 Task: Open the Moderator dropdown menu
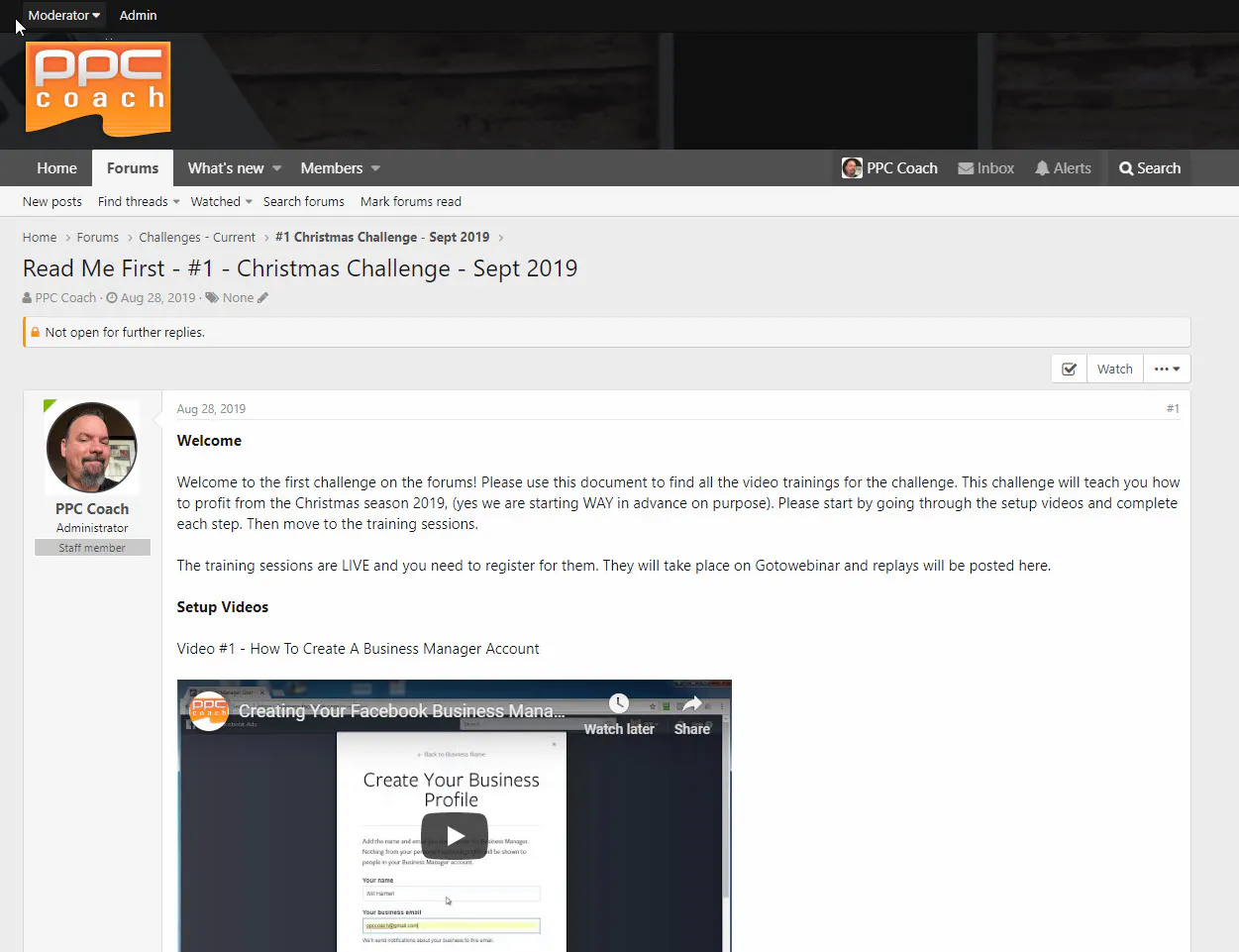(x=63, y=16)
